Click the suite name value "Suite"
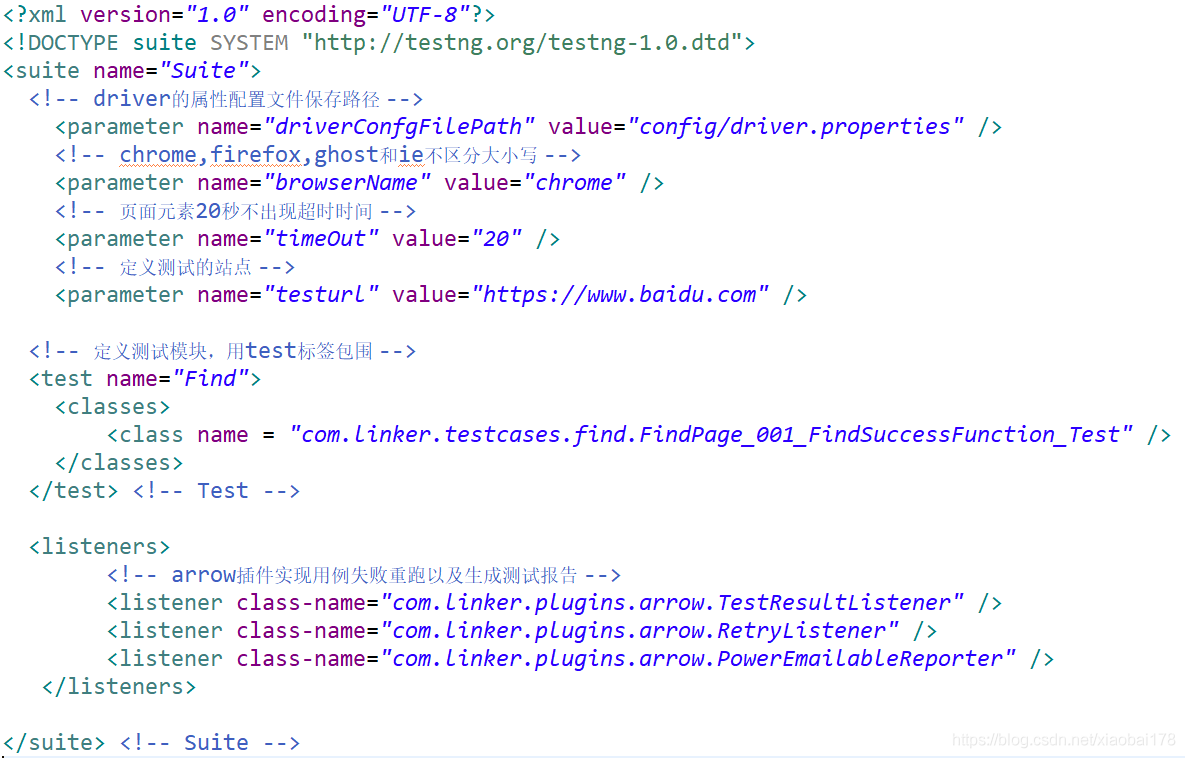The width and height of the screenshot is (1185, 758). 204,70
